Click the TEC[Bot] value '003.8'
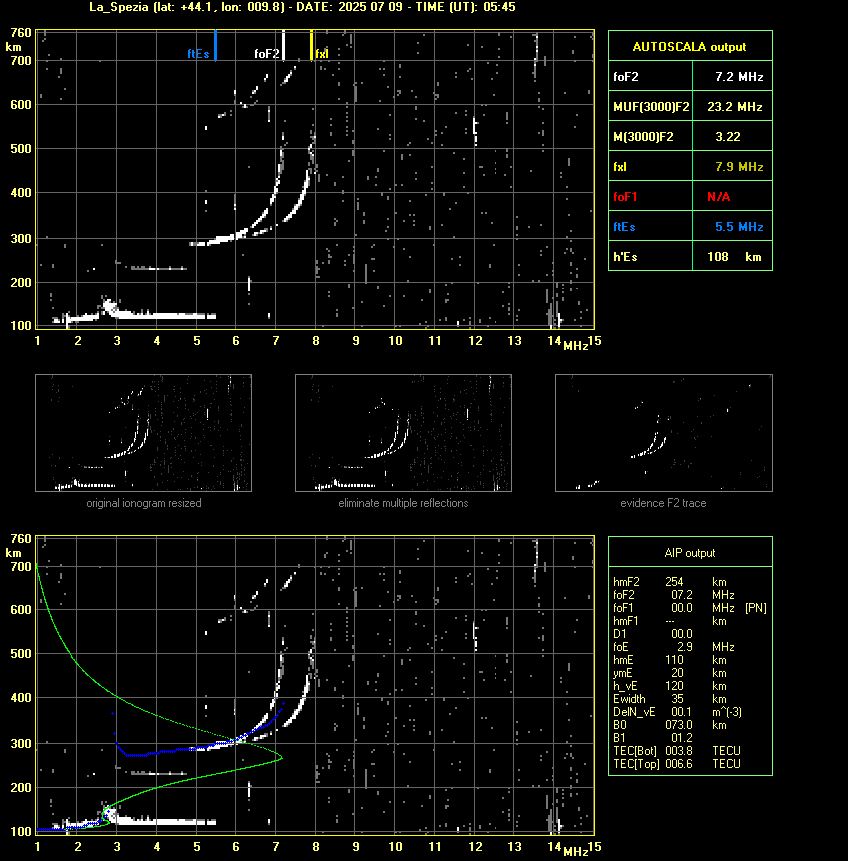Viewport: 848px width, 861px height. coord(679,751)
